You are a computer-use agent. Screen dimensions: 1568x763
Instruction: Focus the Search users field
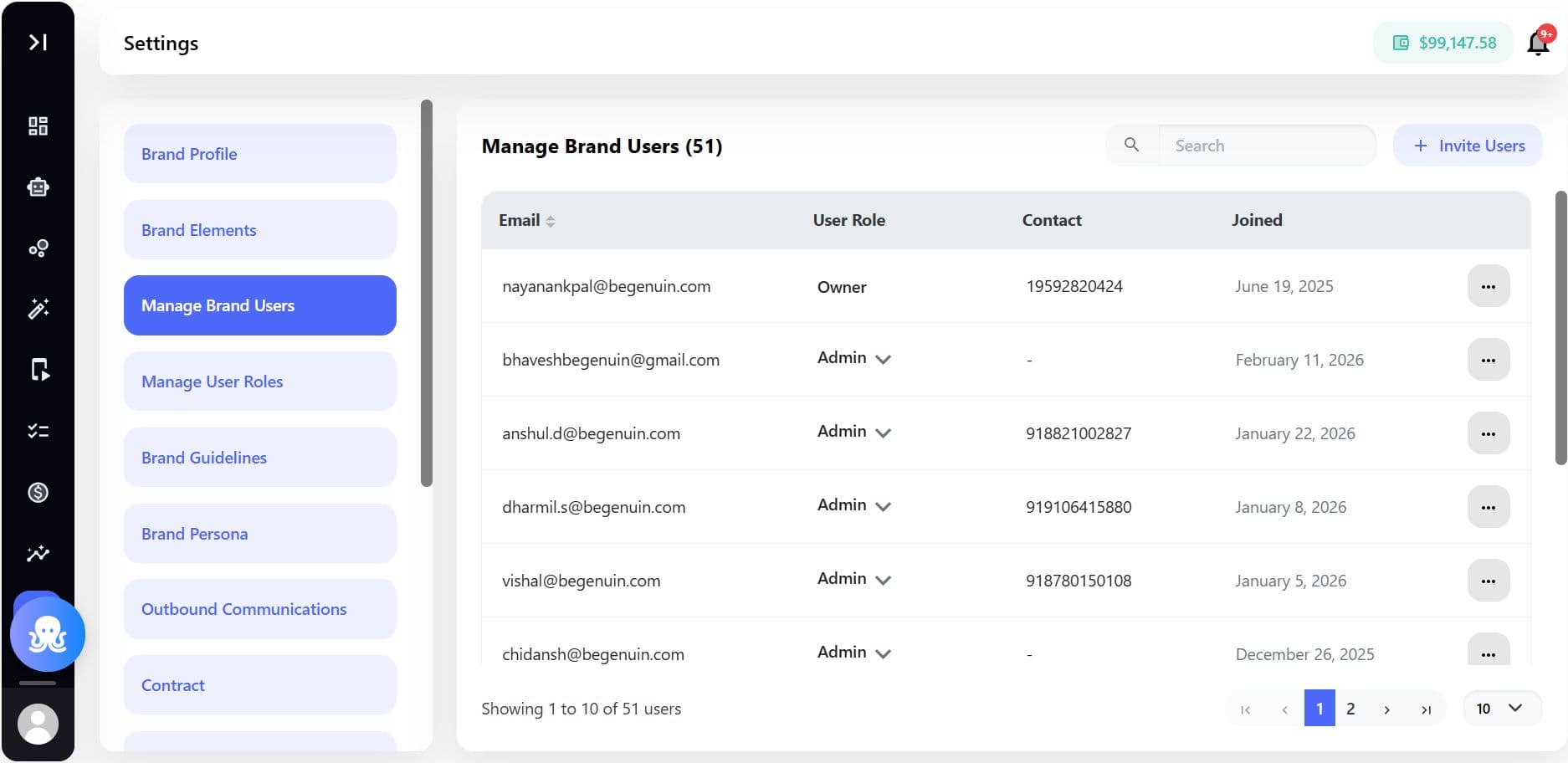(1267, 146)
